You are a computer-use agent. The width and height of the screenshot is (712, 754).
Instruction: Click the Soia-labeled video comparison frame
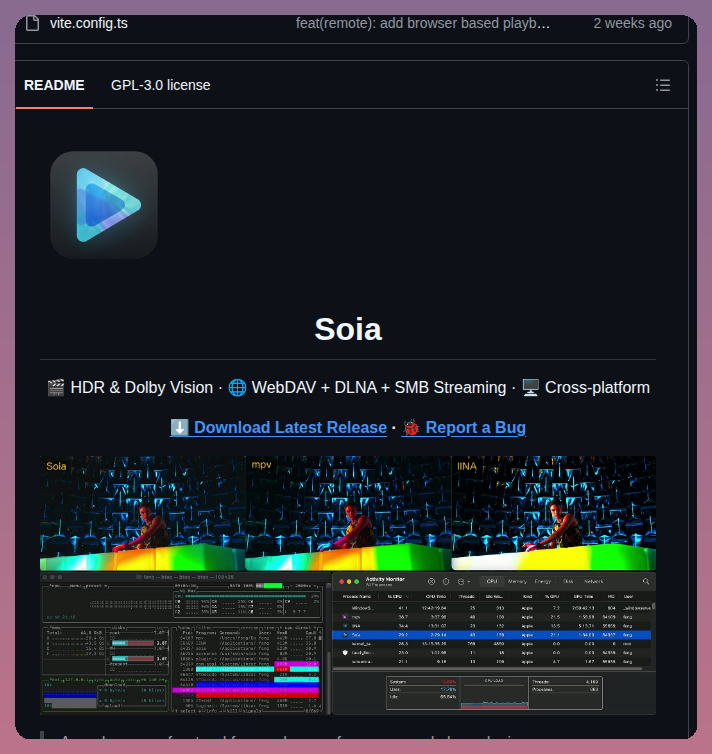pos(142,513)
